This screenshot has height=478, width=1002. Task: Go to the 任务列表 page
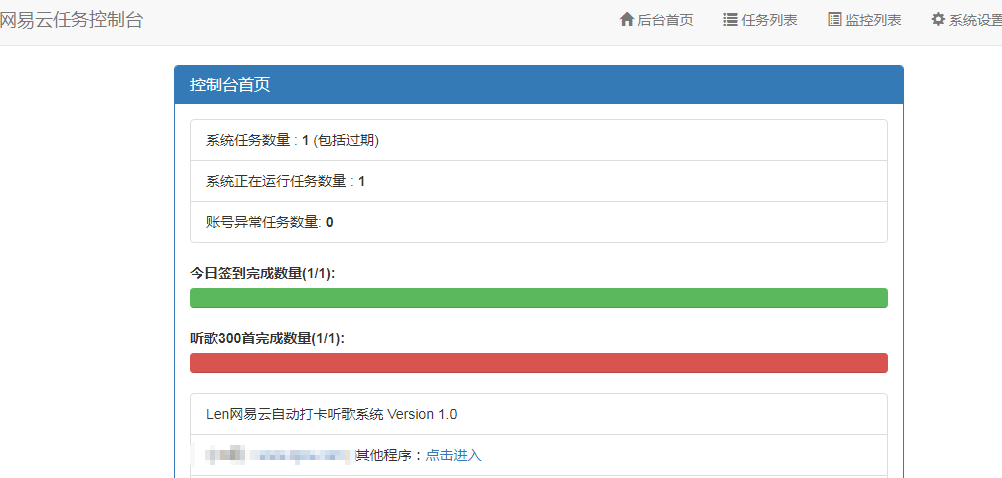tap(769, 20)
